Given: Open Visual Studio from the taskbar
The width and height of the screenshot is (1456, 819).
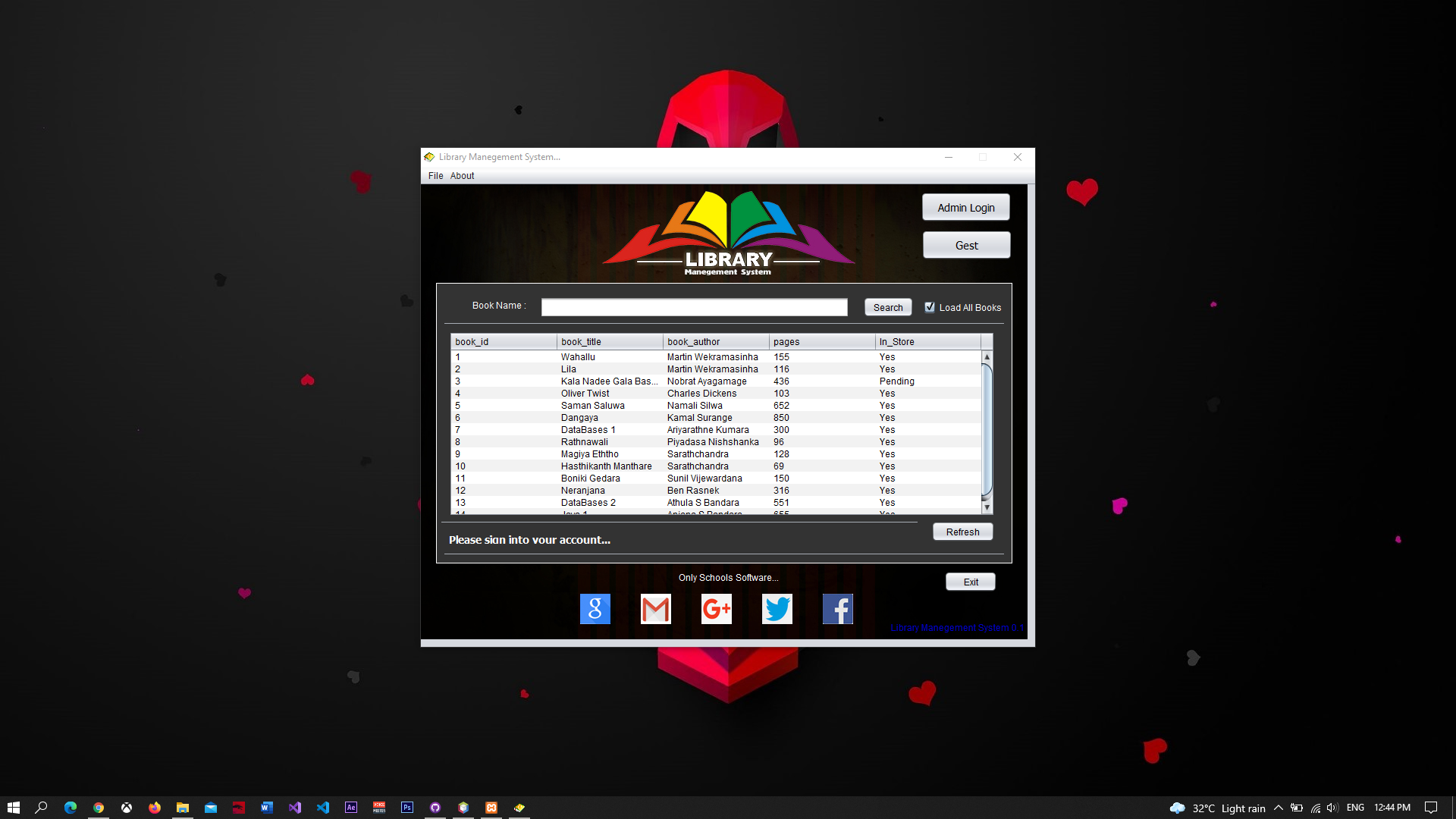Looking at the screenshot, I should pos(295,807).
